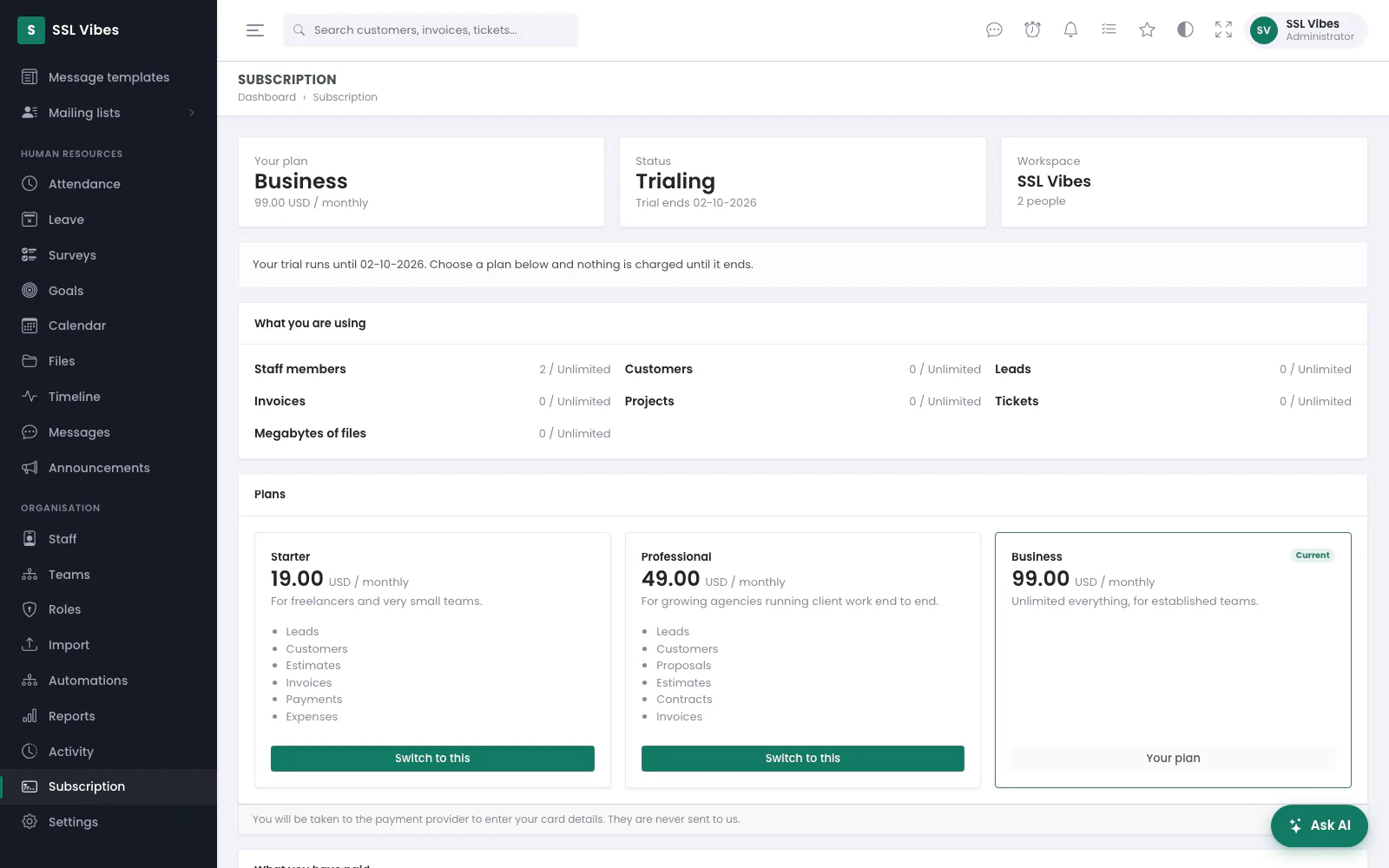Click the Files folder icon
The width and height of the screenshot is (1389, 868).
(30, 361)
